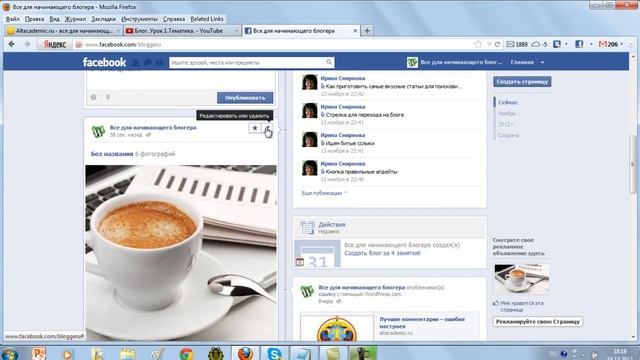Click the page avatar icon in blue bar
This screenshot has height=360, width=640.
412,62
